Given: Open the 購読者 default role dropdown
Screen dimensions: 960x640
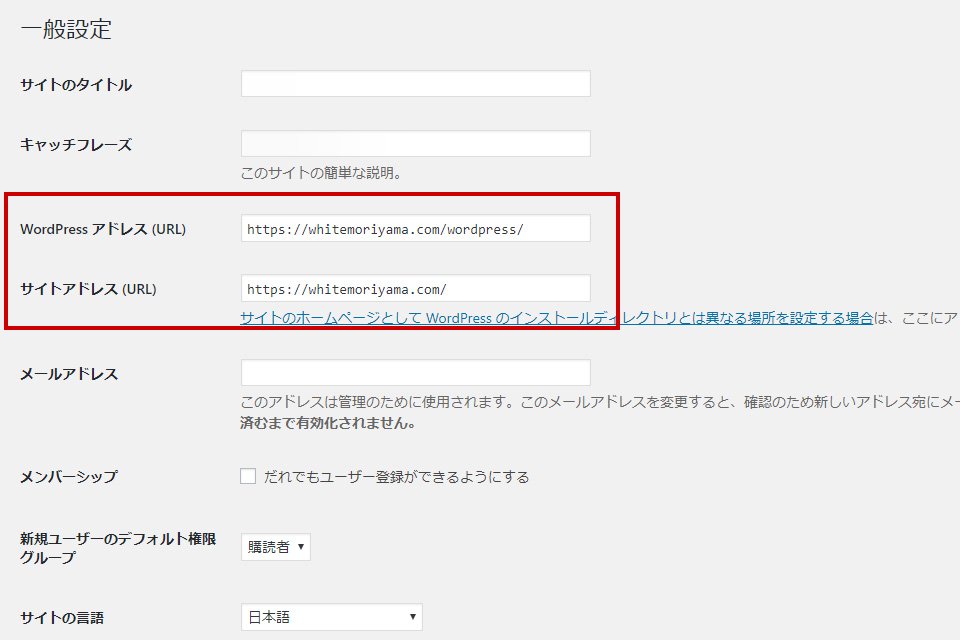Looking at the screenshot, I should tap(276, 547).
